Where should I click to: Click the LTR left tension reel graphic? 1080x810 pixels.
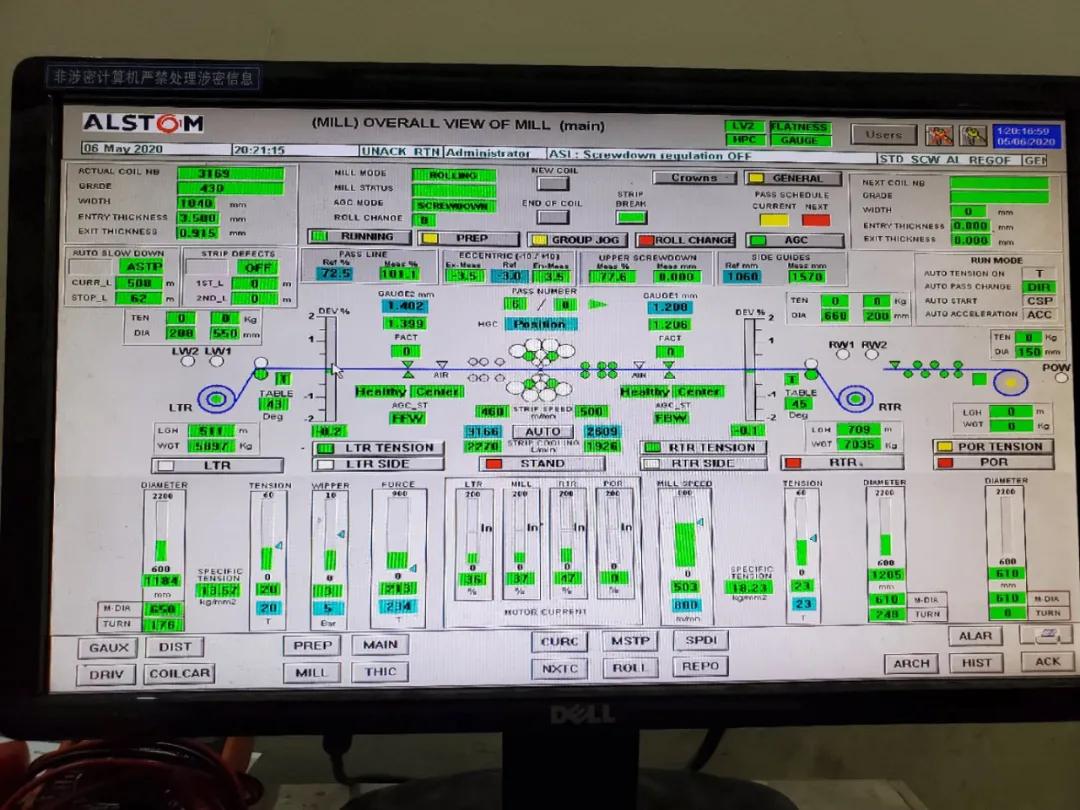[217, 398]
